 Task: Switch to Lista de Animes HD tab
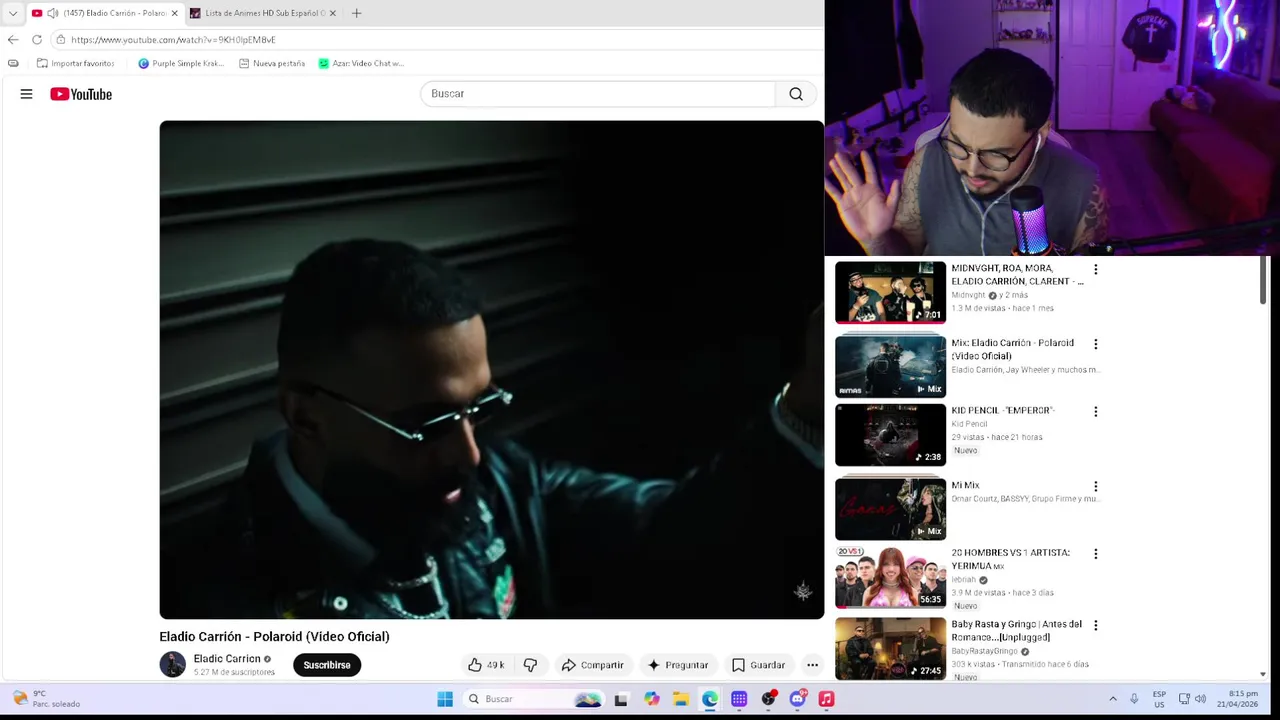pos(265,13)
